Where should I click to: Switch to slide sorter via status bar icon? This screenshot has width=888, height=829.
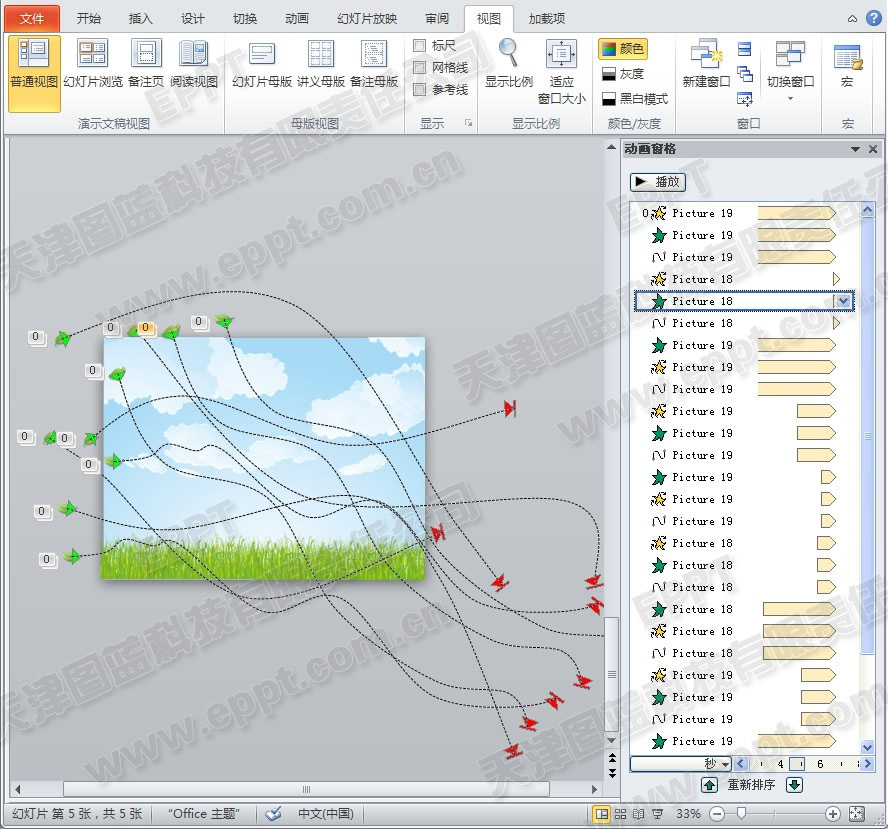(621, 814)
